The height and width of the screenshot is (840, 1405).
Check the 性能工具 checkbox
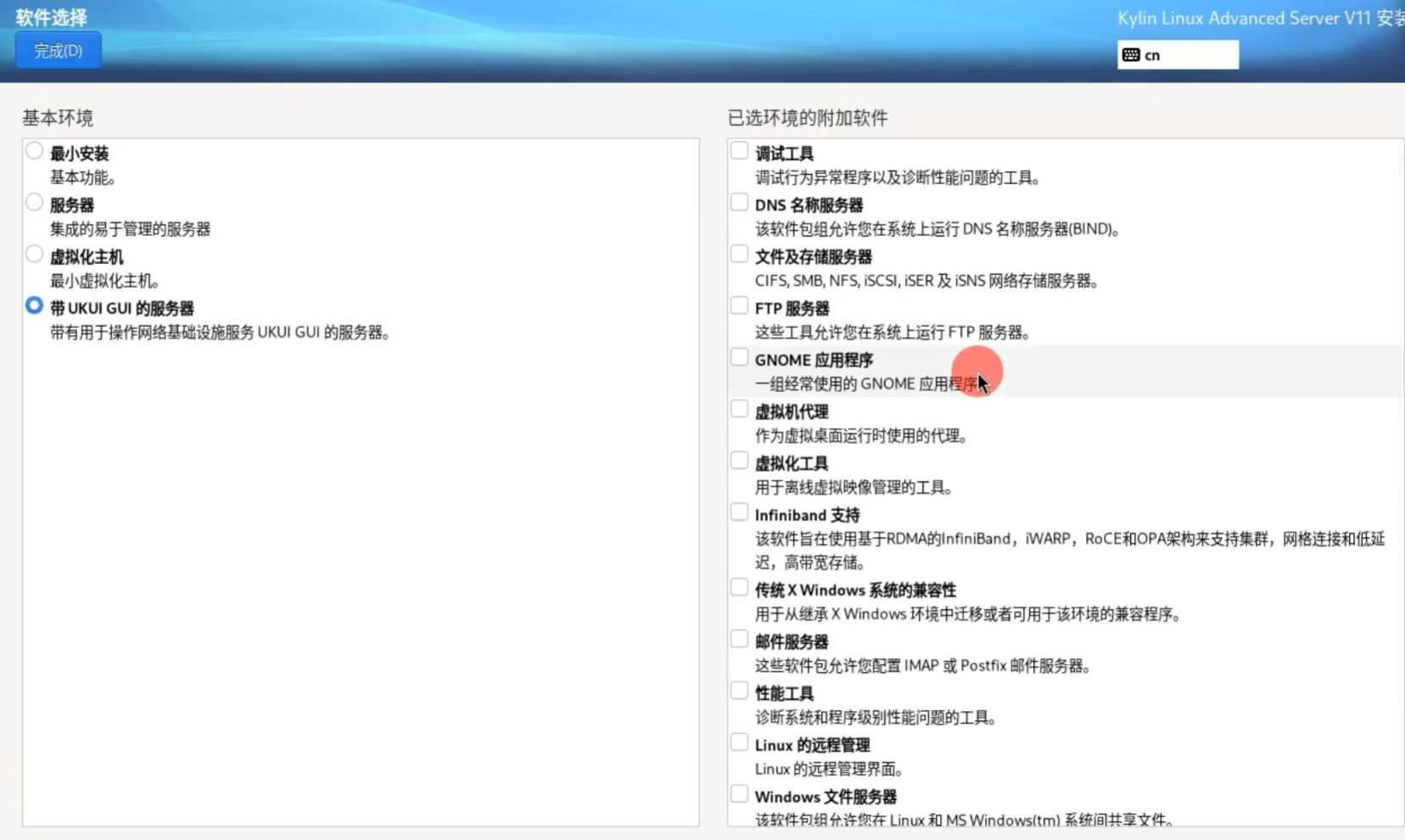tap(739, 692)
